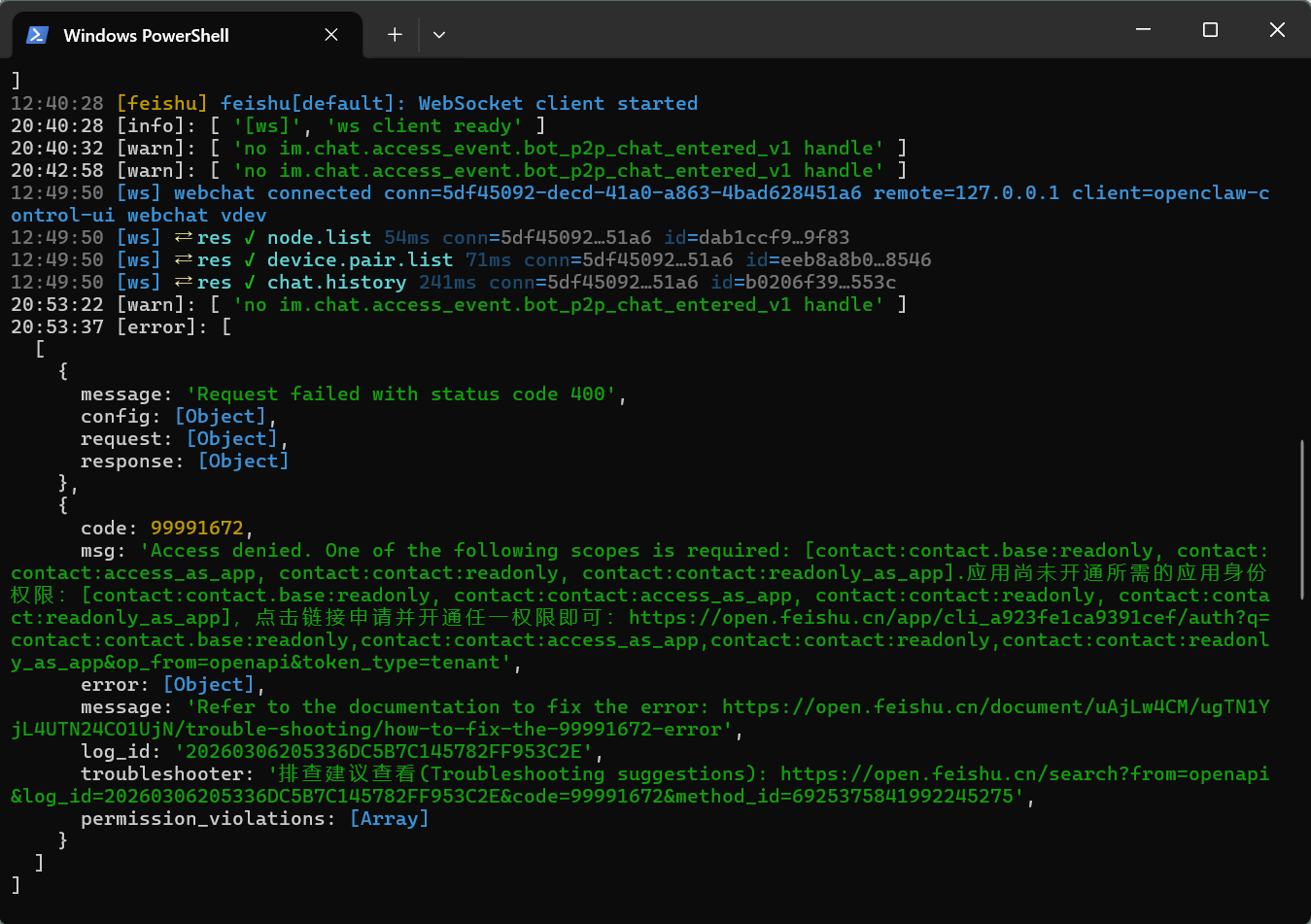Click the 20:40:32 timestamp
The height and width of the screenshot is (924, 1311).
pos(57,148)
